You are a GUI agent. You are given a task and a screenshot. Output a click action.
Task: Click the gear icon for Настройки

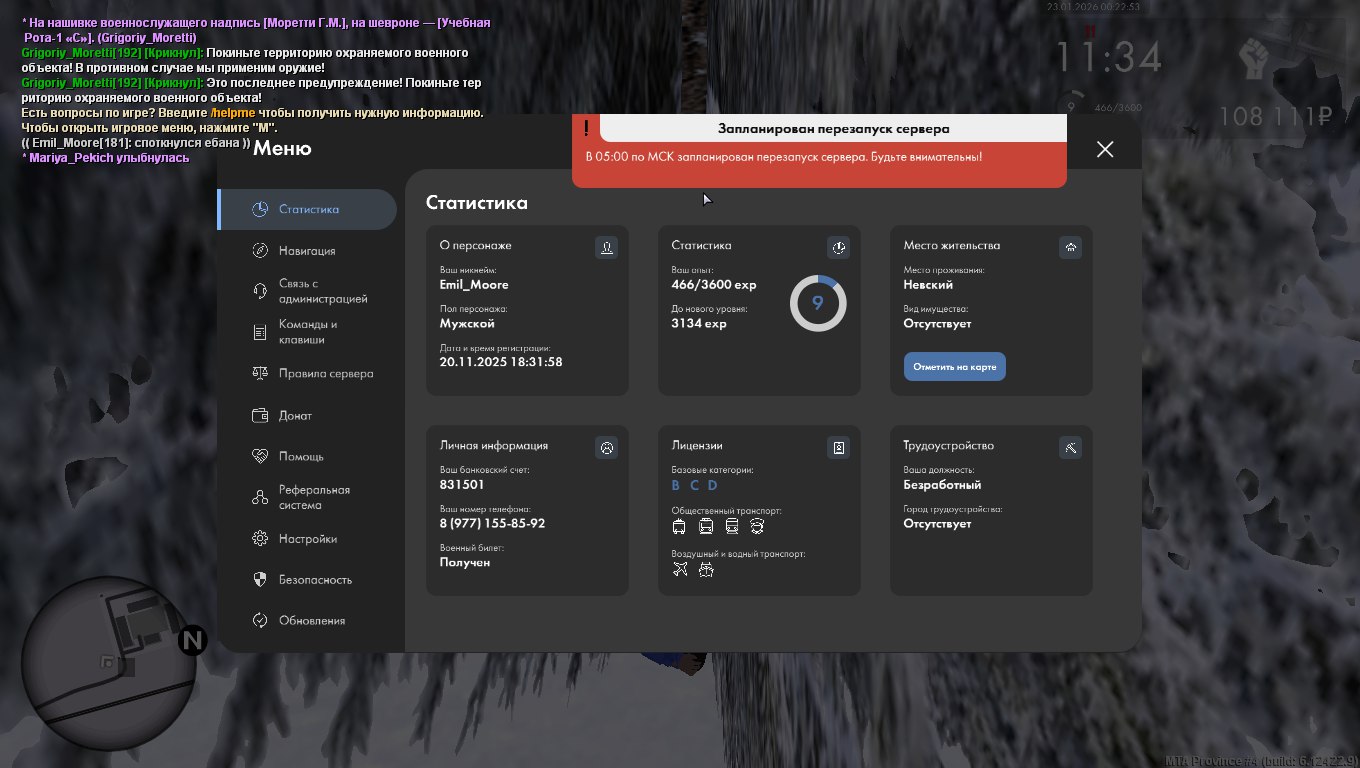(260, 538)
